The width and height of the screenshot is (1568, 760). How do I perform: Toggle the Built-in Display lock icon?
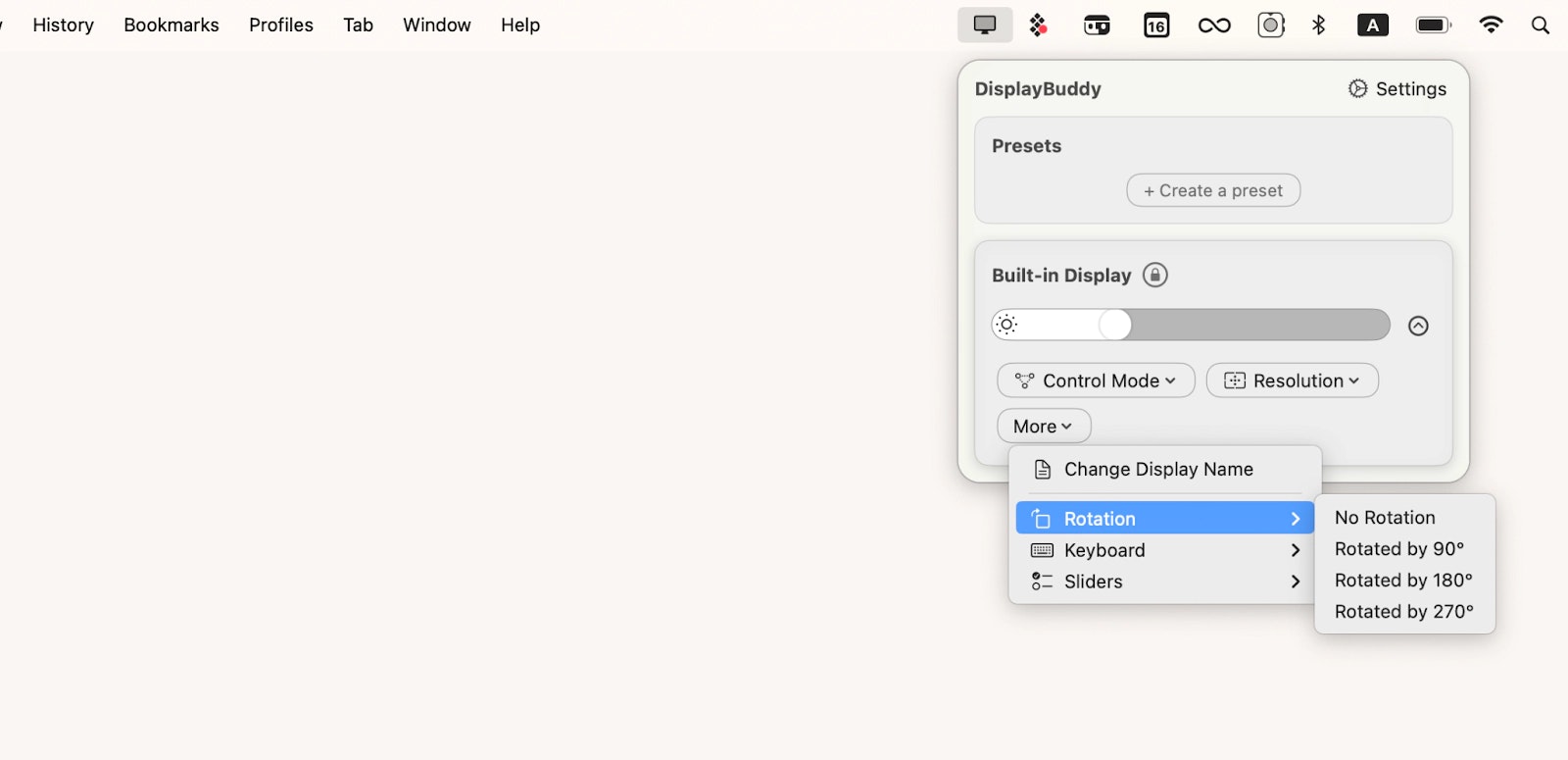click(x=1155, y=275)
